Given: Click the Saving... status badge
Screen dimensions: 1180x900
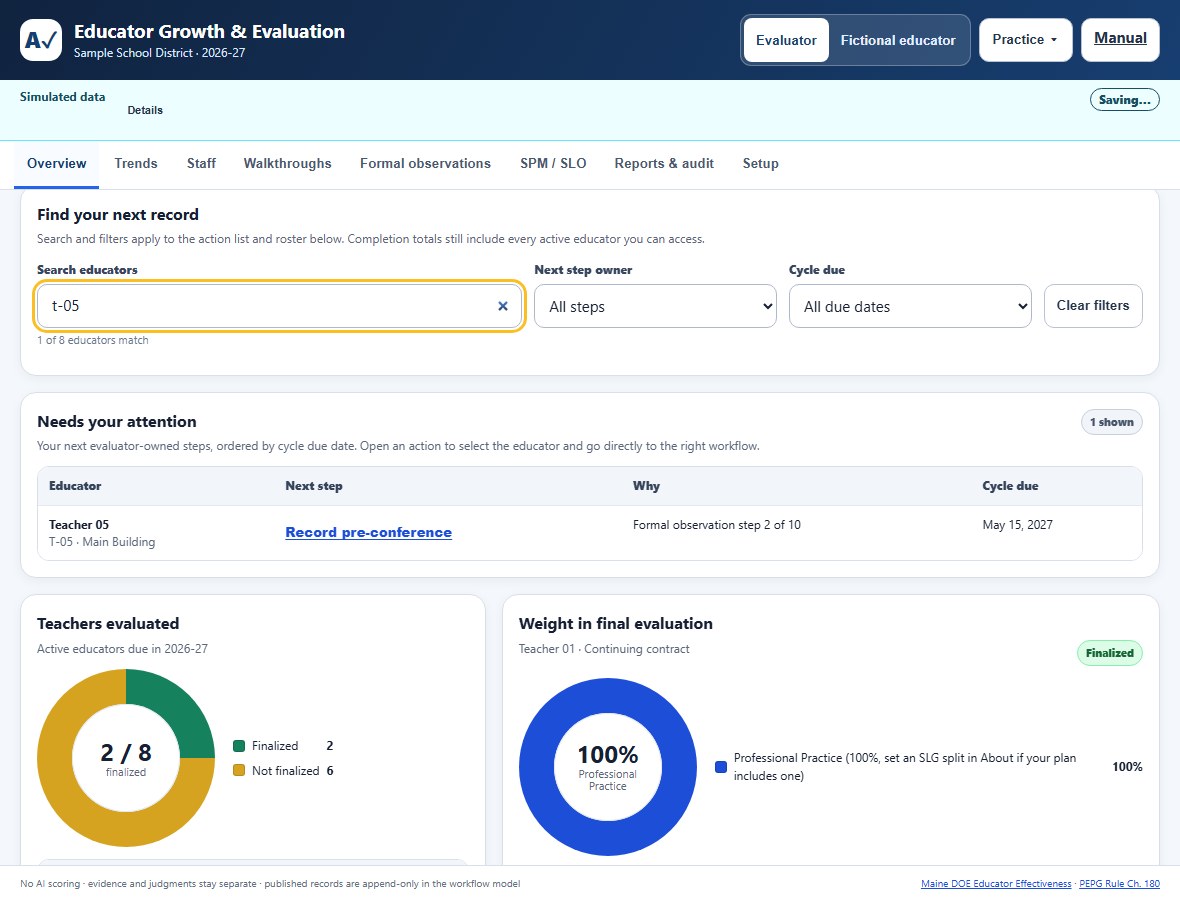Looking at the screenshot, I should tap(1124, 99).
